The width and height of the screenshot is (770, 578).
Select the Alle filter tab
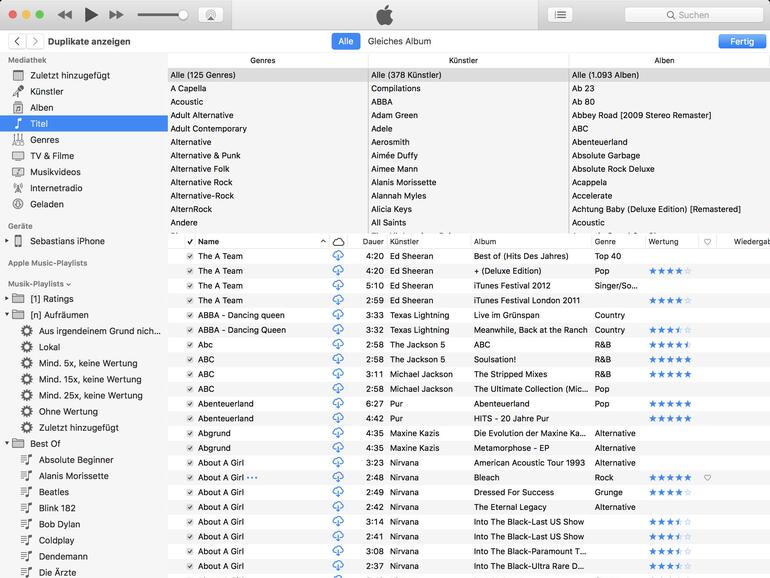(346, 42)
